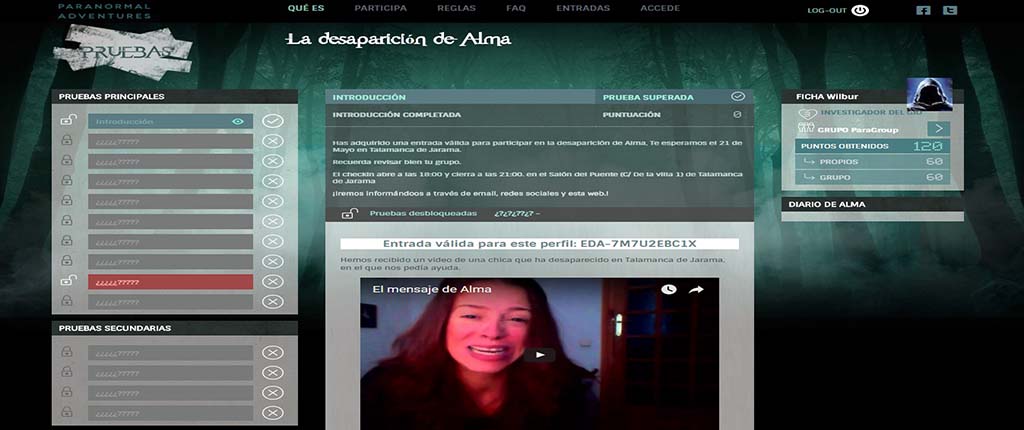Expand the Pruebas desbloqueadas row
This screenshot has width=1024, height=430.
tap(539, 214)
